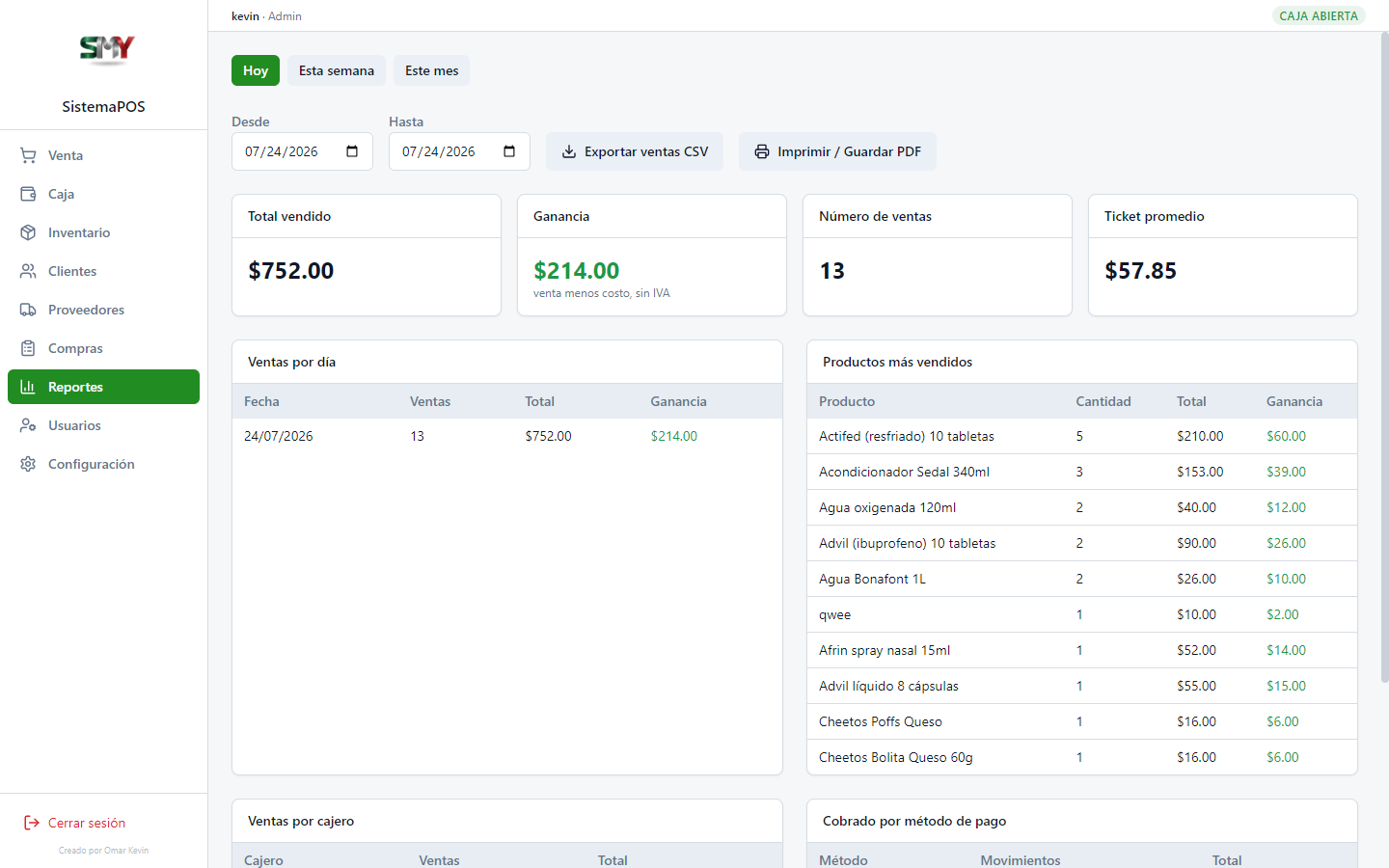
Task: Open the Desde date calendar picker icon
Action: pos(352,151)
